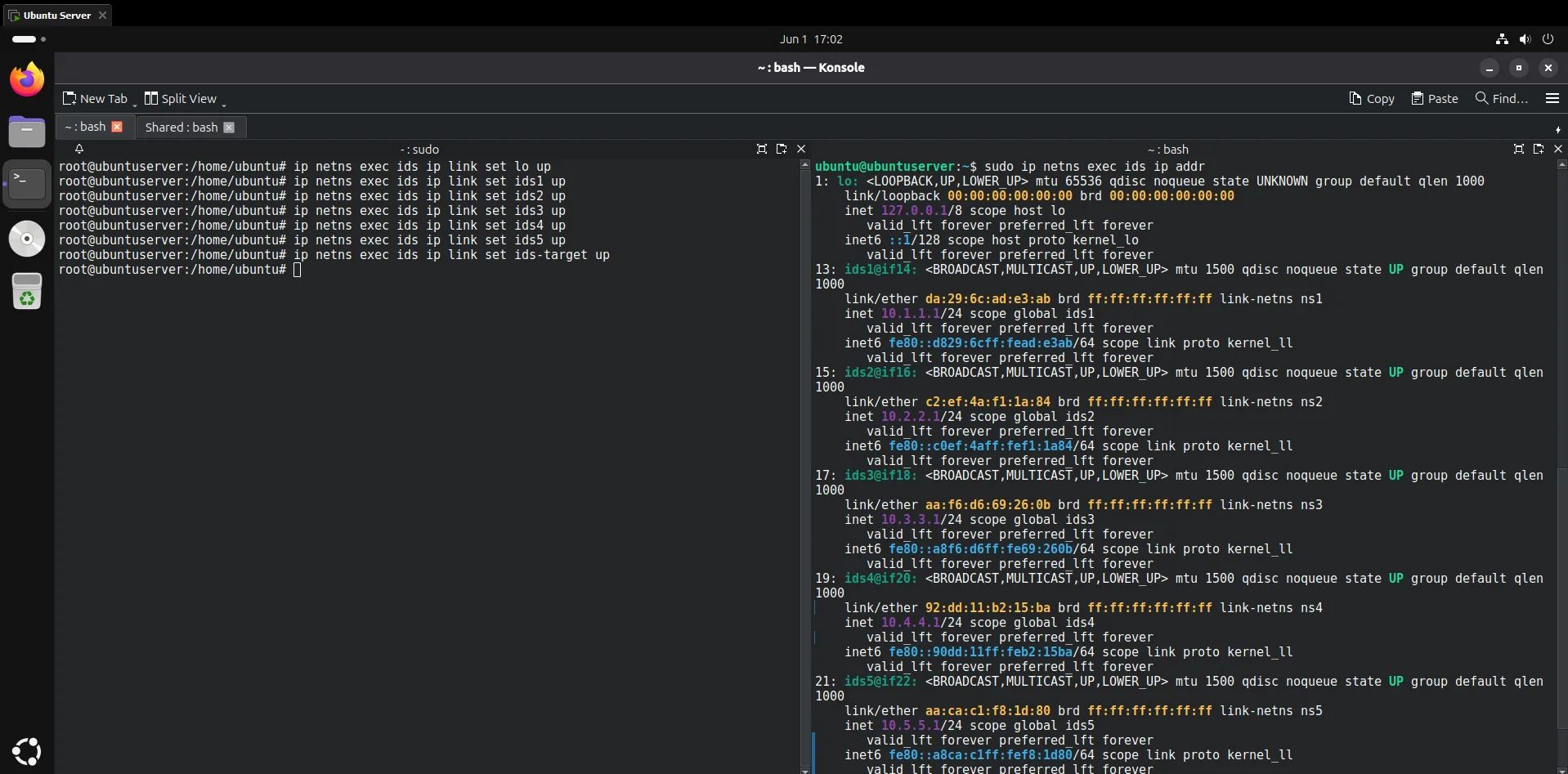The image size is (1568, 774).
Task: Click the right pane's vertical scrollbar
Action: point(1562,597)
